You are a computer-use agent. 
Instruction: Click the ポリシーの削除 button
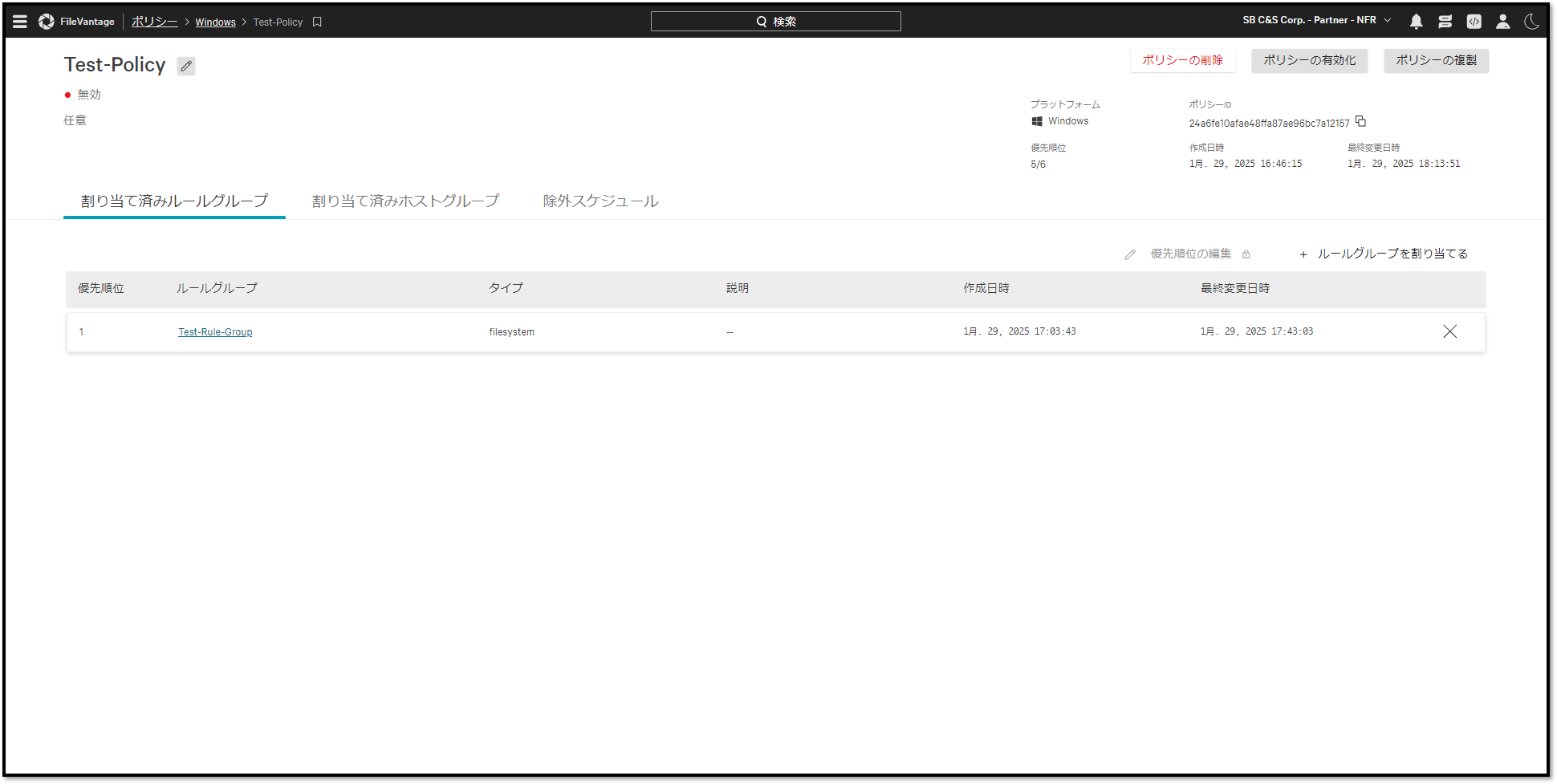pyautogui.click(x=1183, y=60)
